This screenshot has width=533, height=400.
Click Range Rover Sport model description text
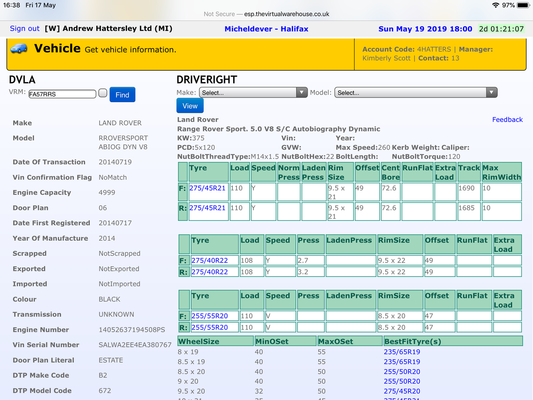(x=278, y=129)
